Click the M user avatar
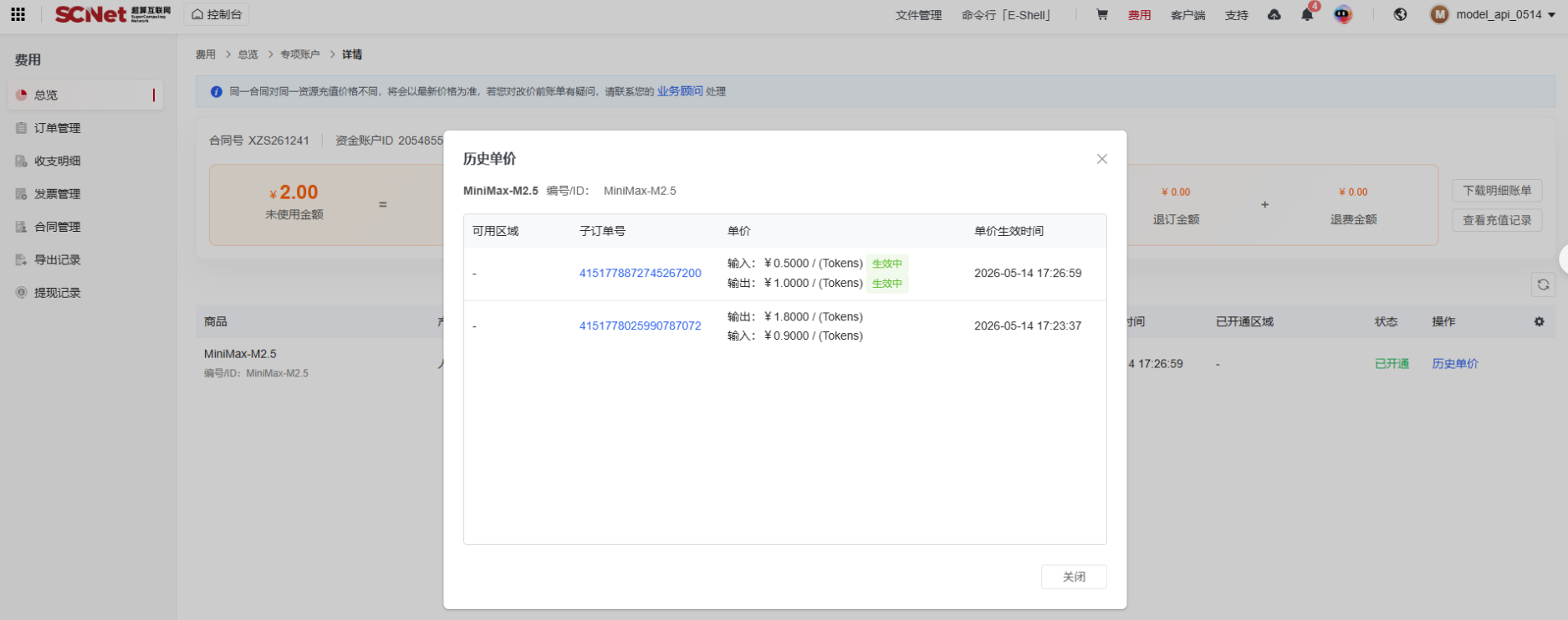The height and width of the screenshot is (620, 1568). (1439, 14)
